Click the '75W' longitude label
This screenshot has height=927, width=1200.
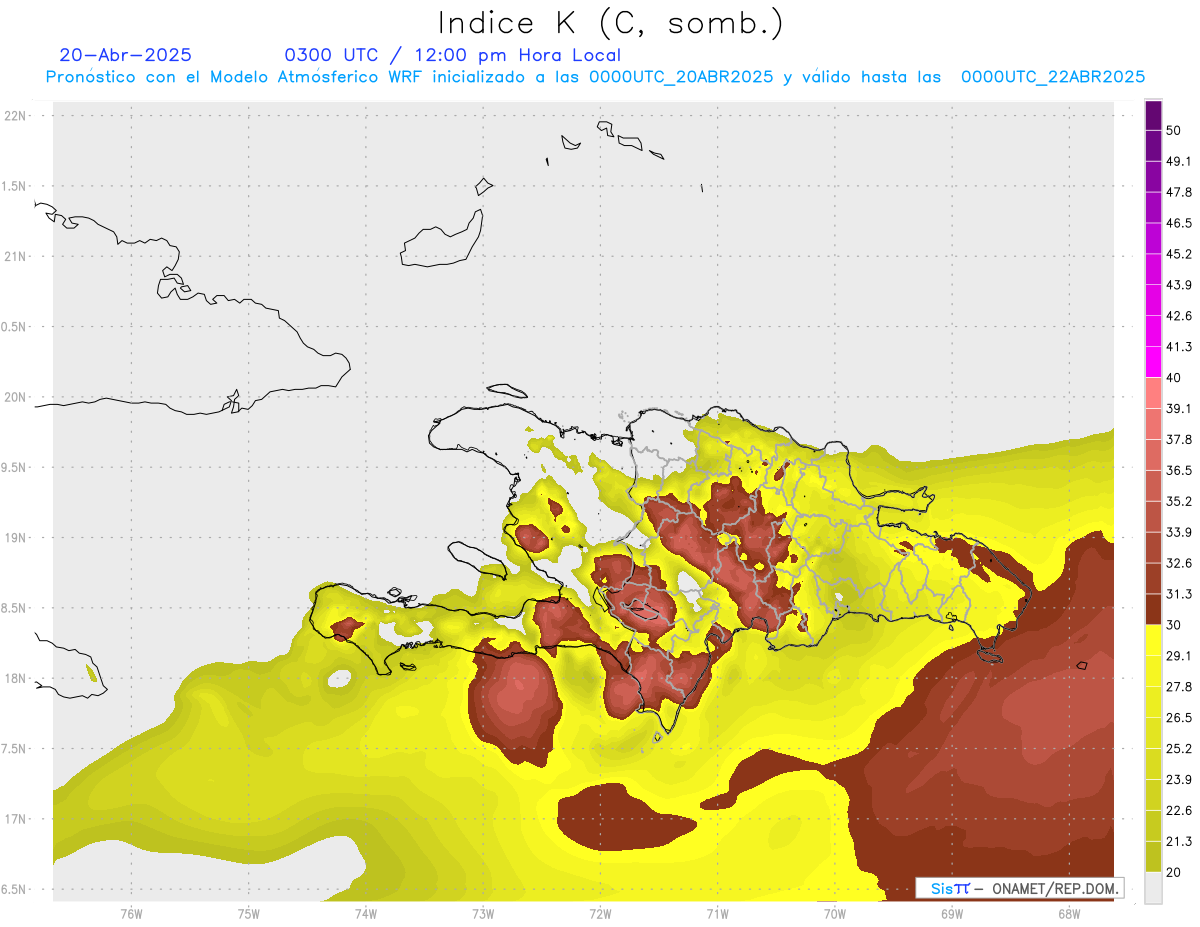248,914
